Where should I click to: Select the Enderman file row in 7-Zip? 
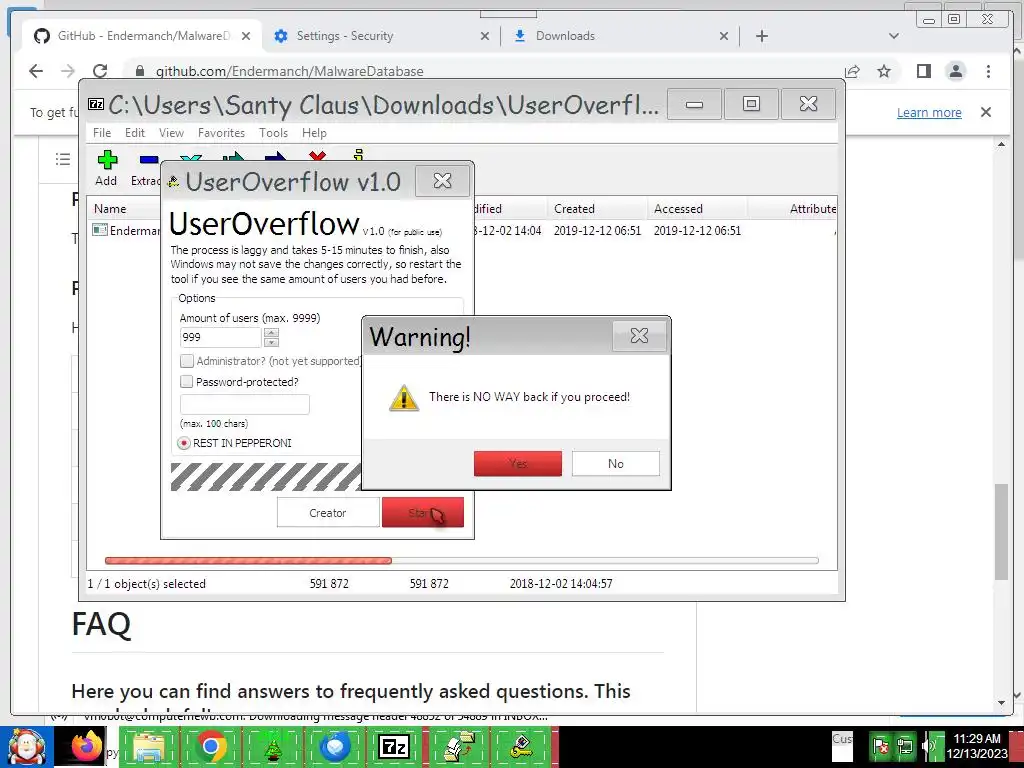pos(462,231)
